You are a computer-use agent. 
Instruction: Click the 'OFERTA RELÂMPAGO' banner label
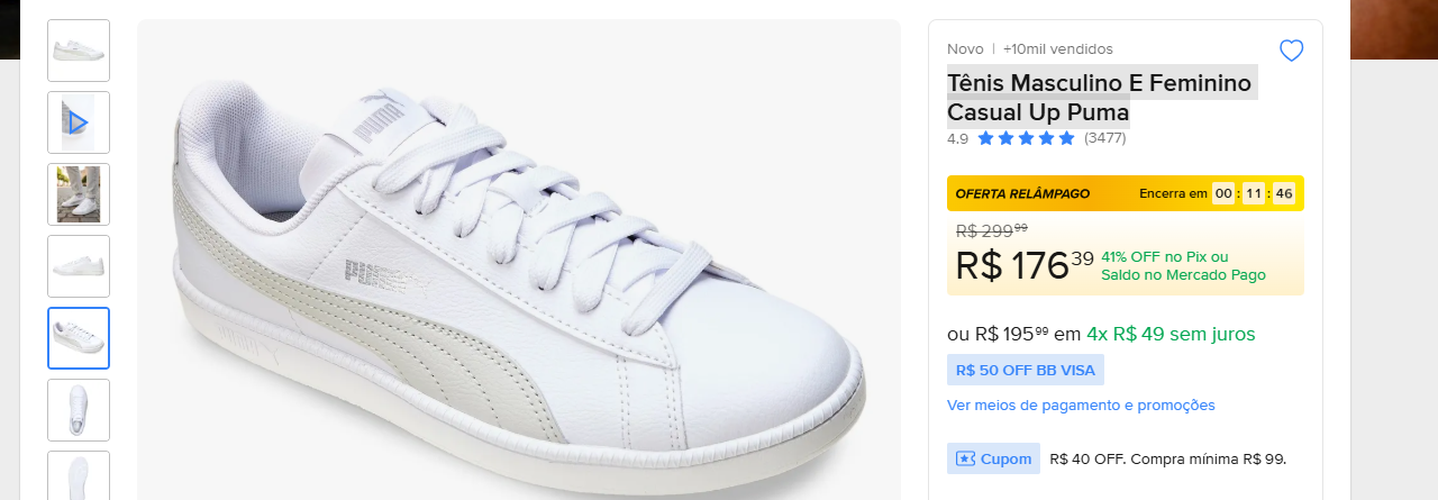coord(1022,194)
